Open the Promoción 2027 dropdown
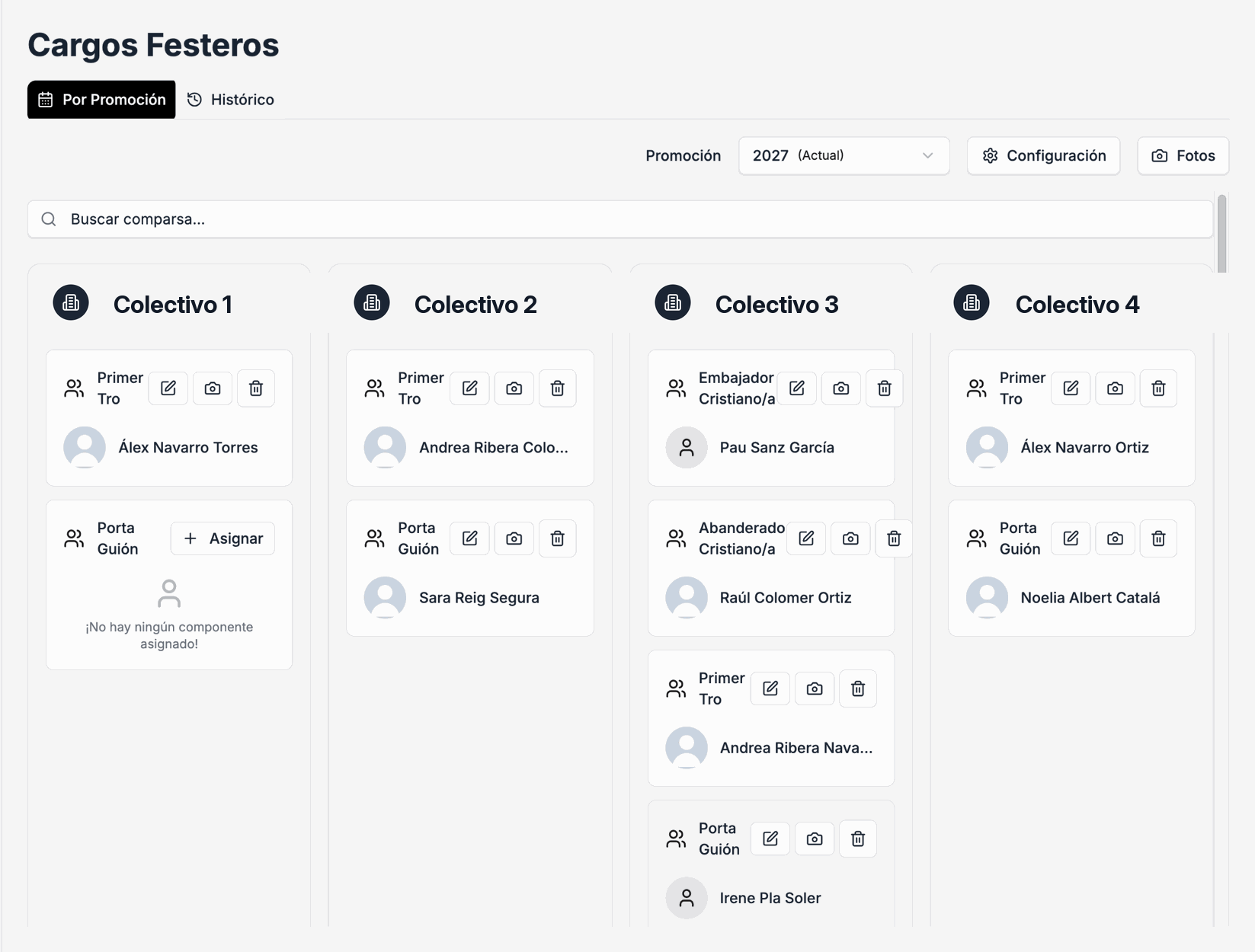Image resolution: width=1255 pixels, height=952 pixels. click(844, 155)
